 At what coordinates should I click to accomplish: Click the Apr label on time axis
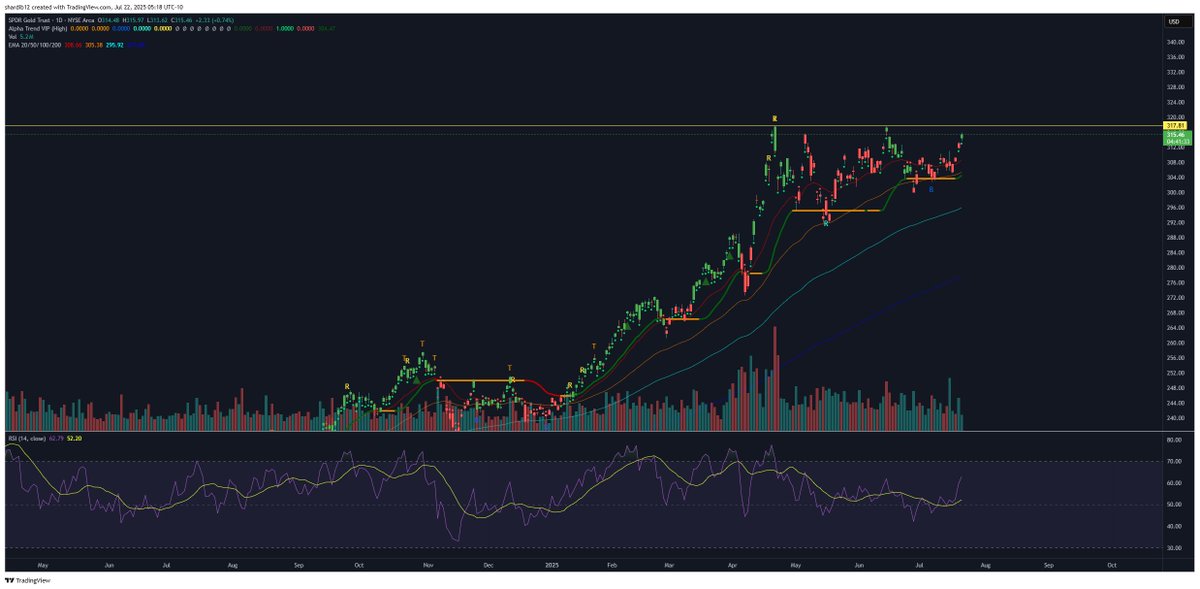732,565
